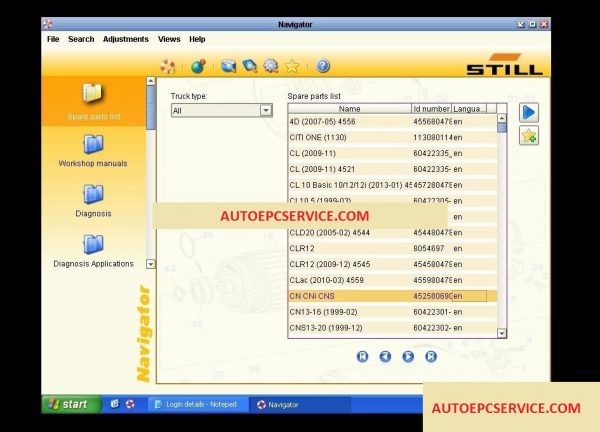Open the Views menu

coord(169,39)
